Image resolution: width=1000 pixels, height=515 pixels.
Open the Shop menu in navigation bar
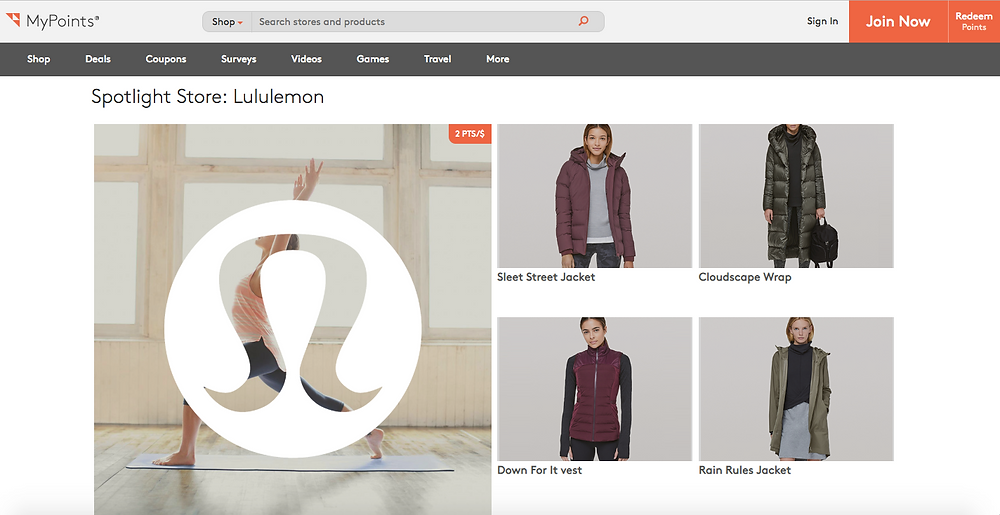[38, 59]
